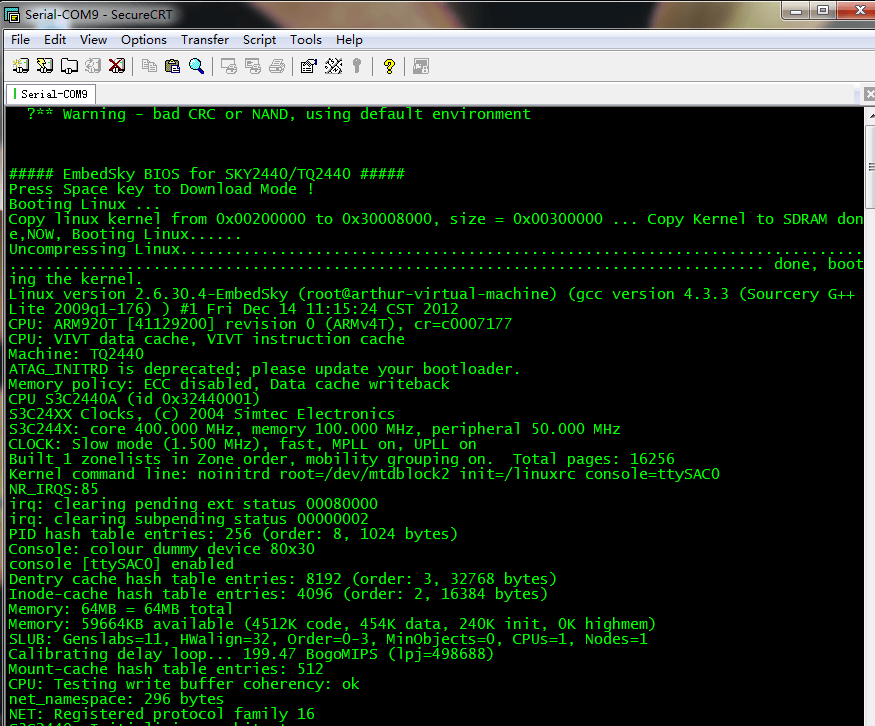Open Quick Connect from the toolbar
Viewport: 875px width, 726px height.
click(x=44, y=66)
